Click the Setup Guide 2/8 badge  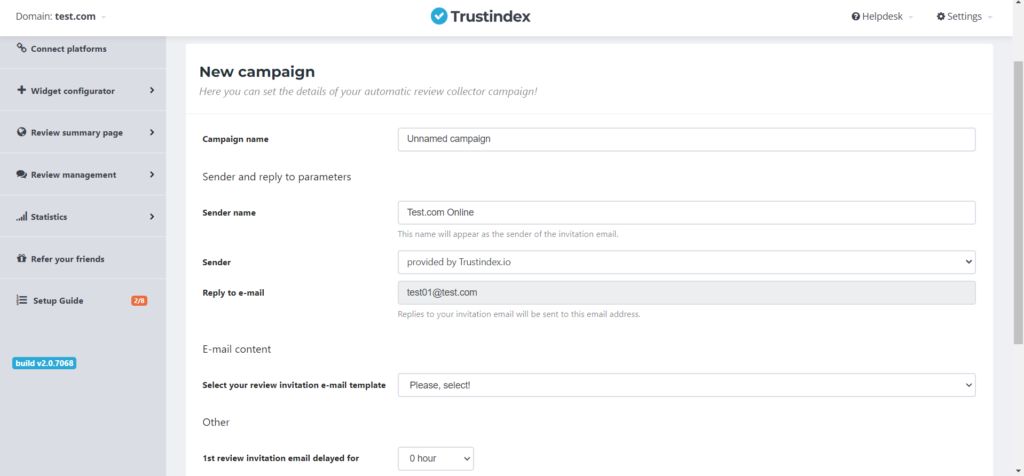139,301
